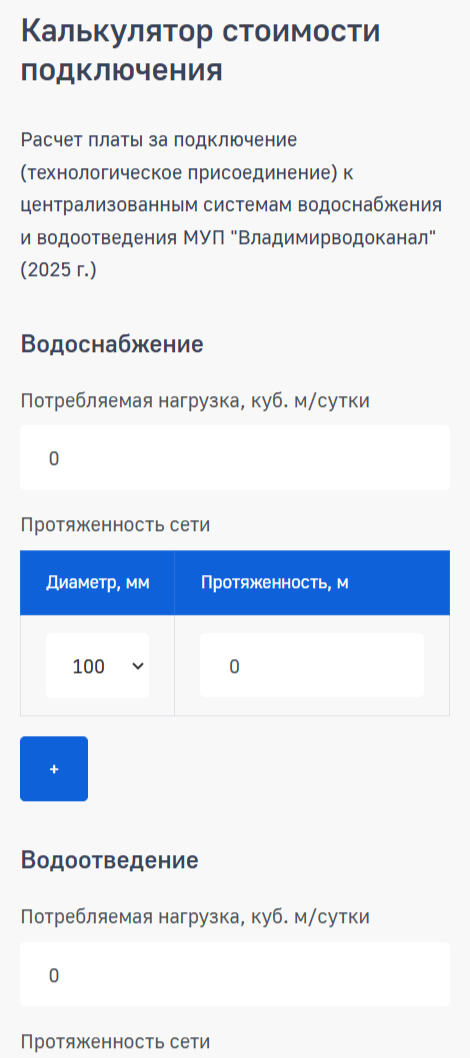Click the Расчет платы за подключение text

[159, 140]
